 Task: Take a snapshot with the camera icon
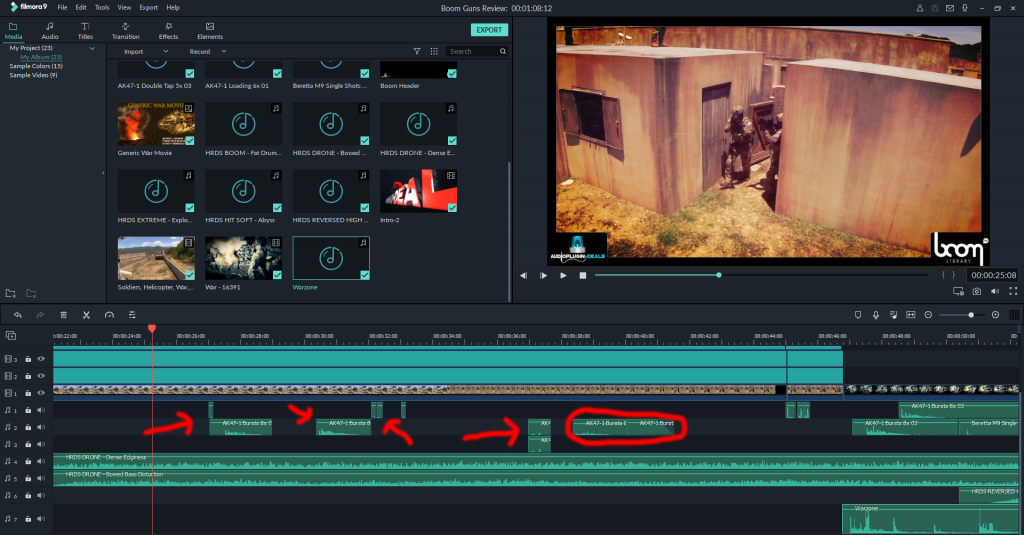[976, 291]
